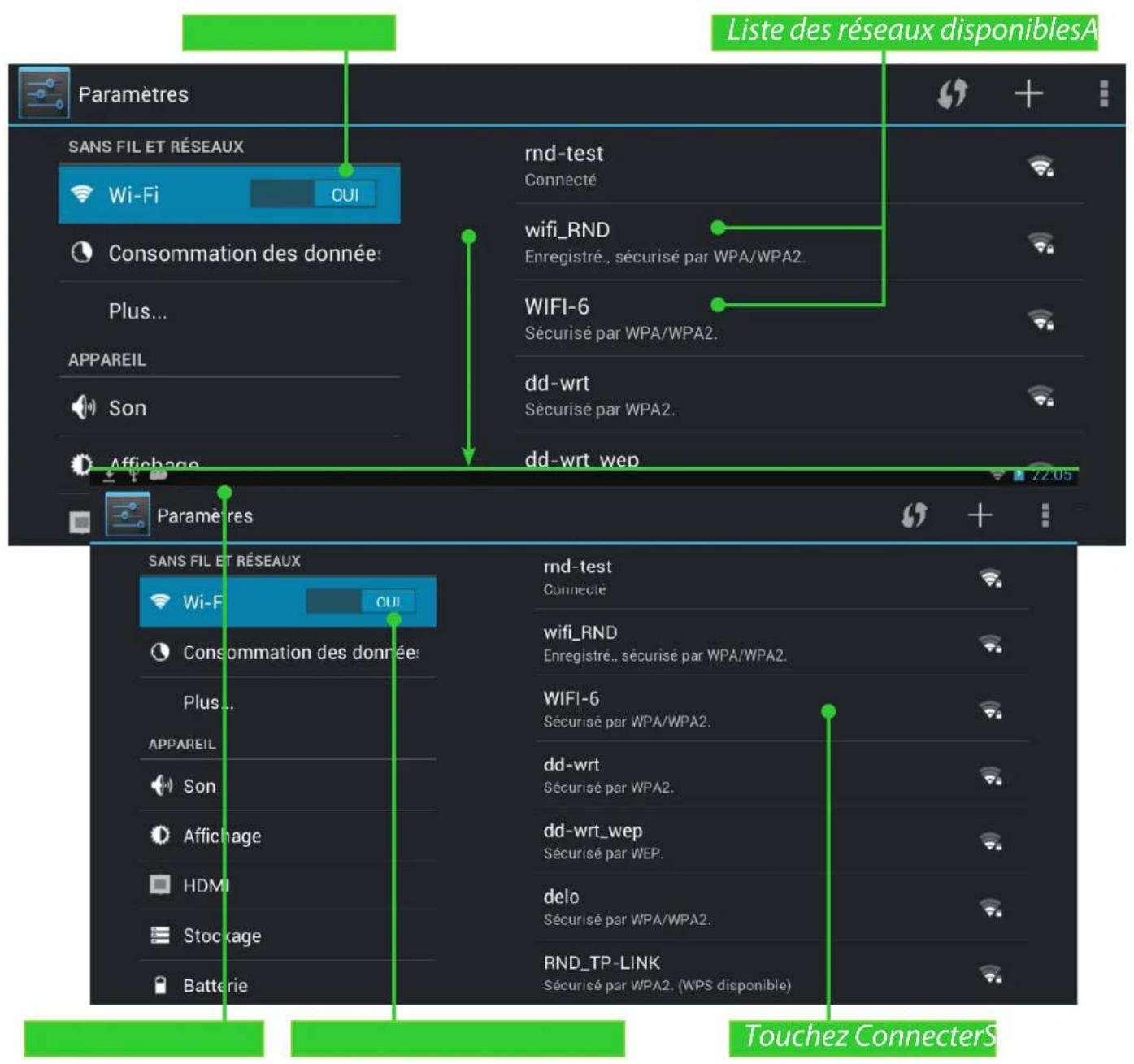This screenshot has width=1134, height=1064.
Task: Select delo network in lower screenshot
Action: tap(782, 907)
